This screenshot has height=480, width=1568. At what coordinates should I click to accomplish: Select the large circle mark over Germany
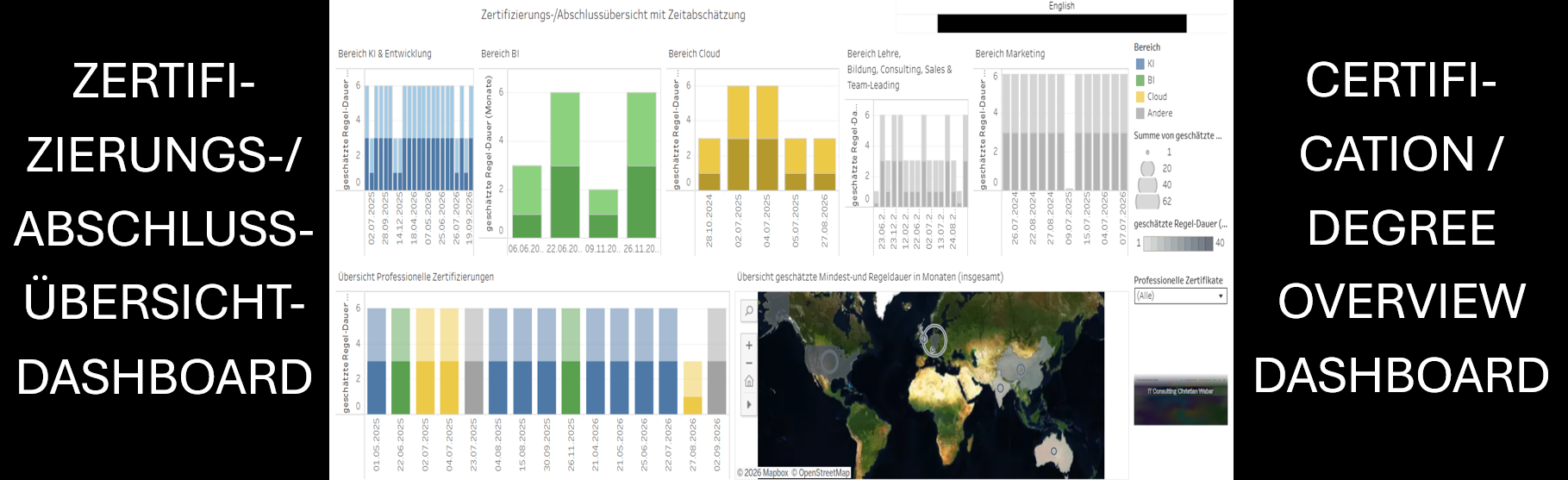pyautogui.click(x=934, y=340)
